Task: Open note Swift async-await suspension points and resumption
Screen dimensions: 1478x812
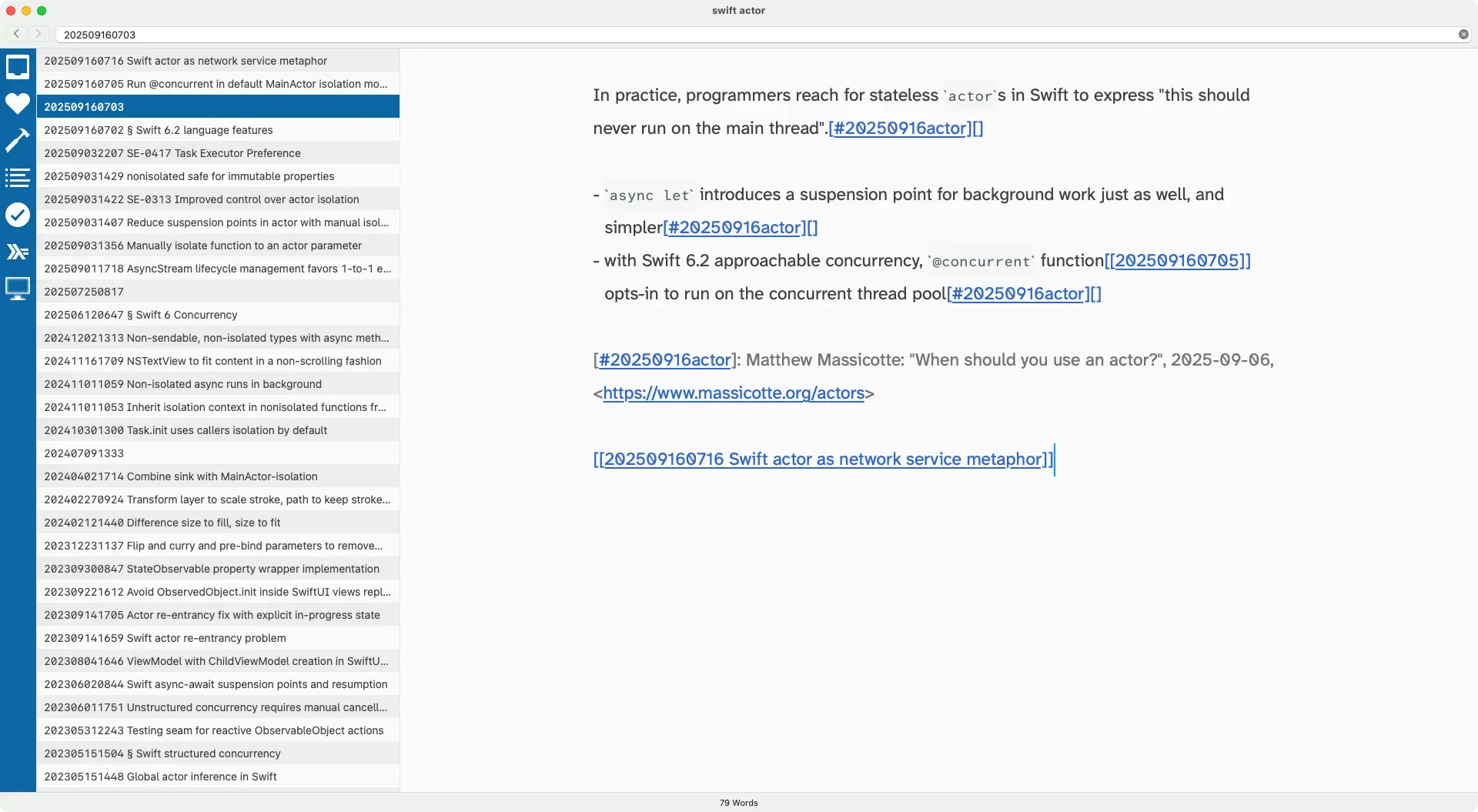Action: click(x=218, y=684)
